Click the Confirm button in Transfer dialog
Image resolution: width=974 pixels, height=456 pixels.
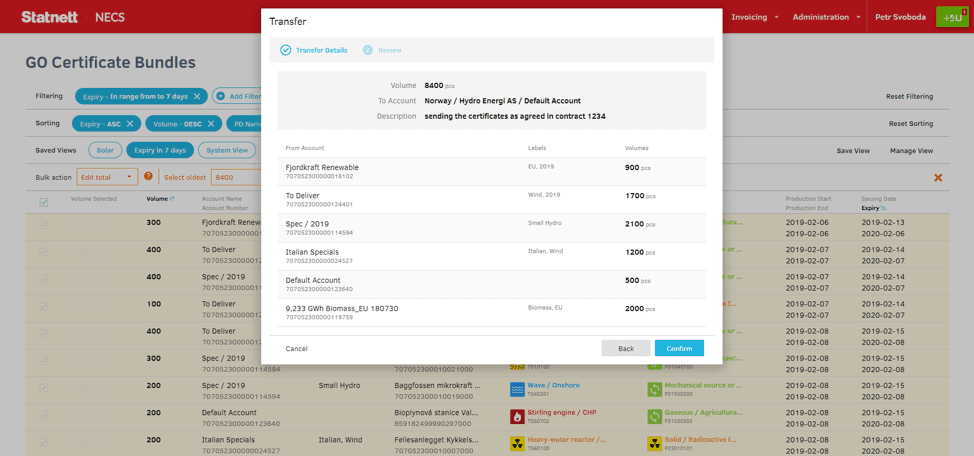(679, 348)
